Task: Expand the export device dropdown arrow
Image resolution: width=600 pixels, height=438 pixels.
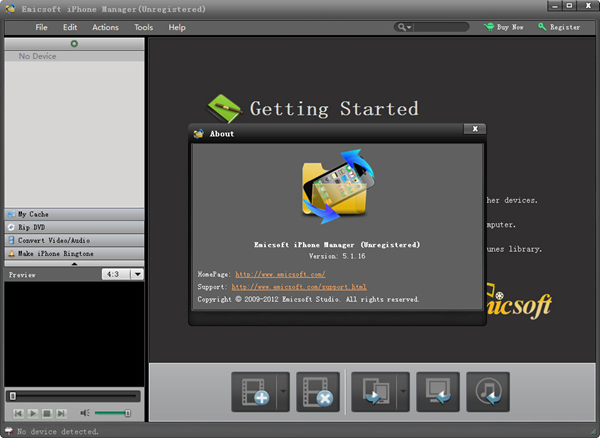Action: click(403, 392)
